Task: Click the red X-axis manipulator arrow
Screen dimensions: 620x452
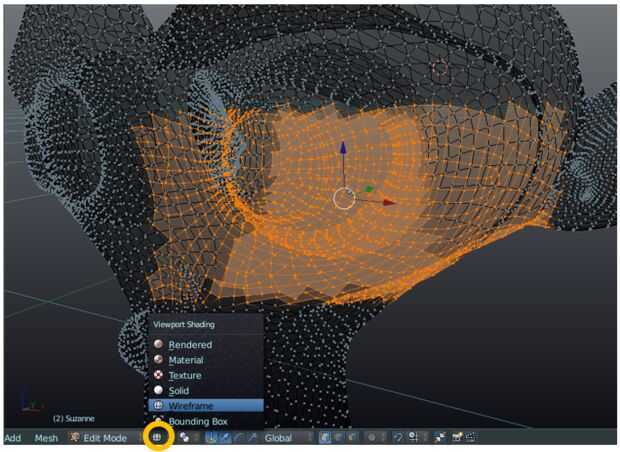Action: coord(389,202)
